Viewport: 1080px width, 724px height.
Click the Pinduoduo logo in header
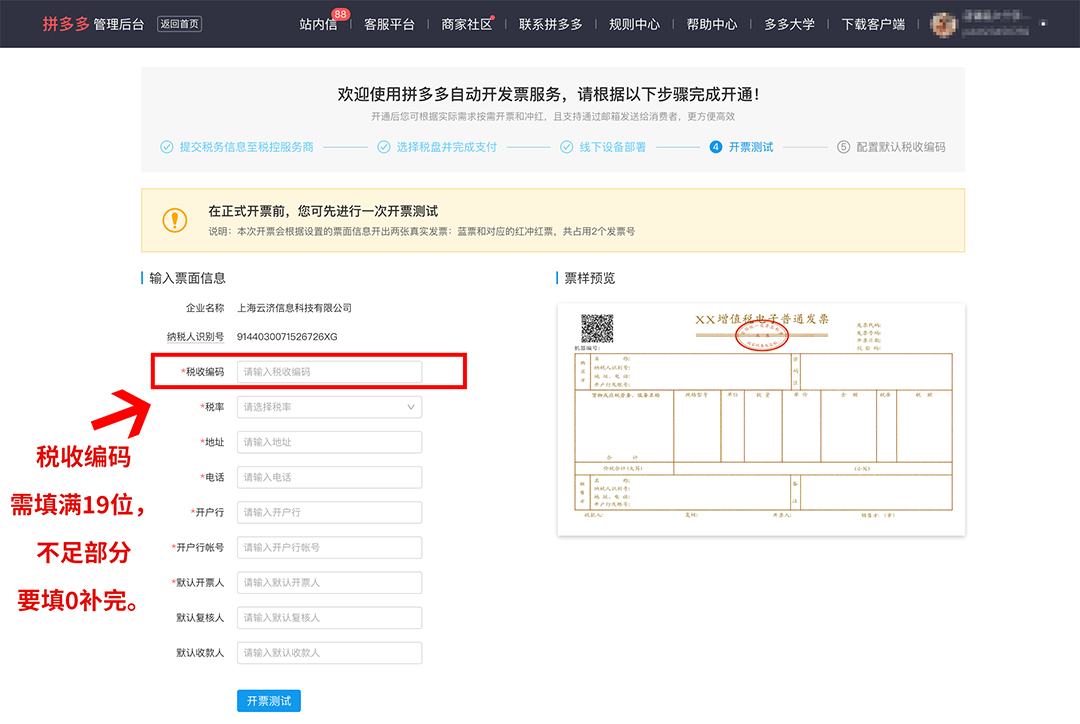66,23
